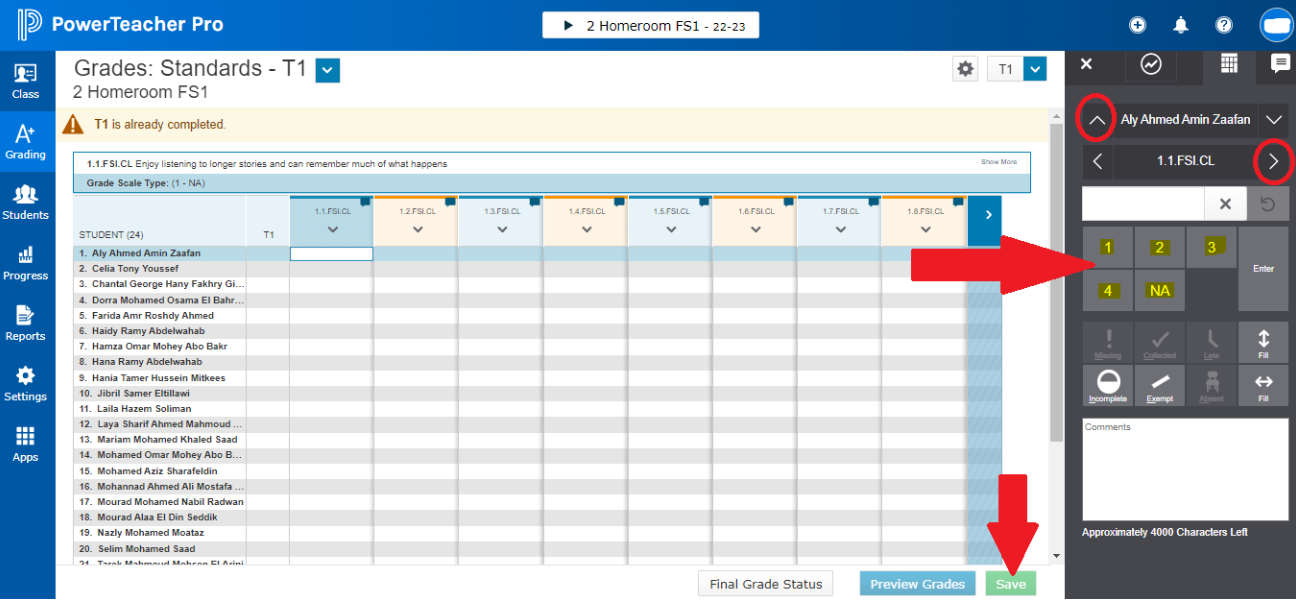
Task: Toggle the Collected flag
Action: pos(1159,341)
